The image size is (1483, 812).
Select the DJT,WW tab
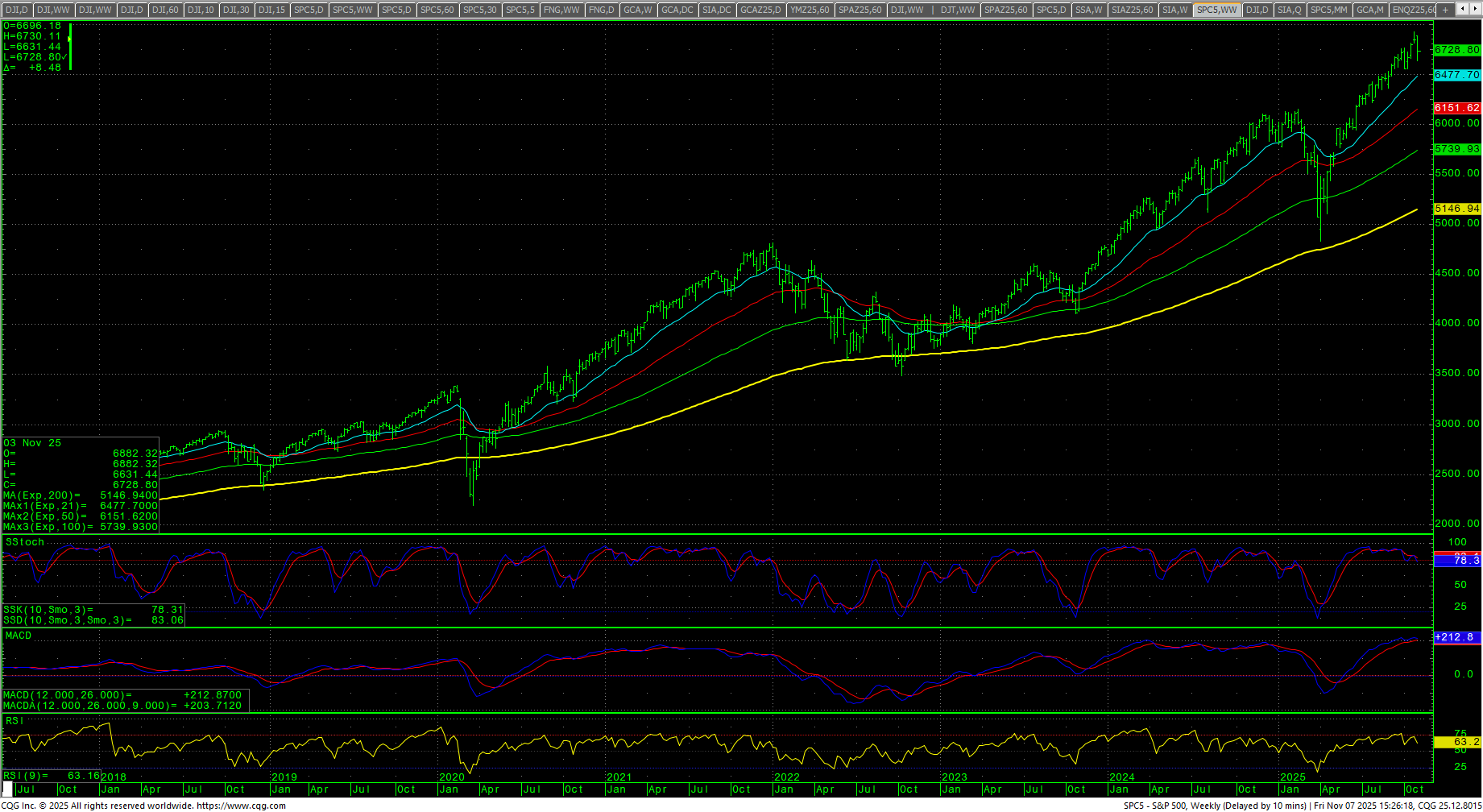click(958, 10)
